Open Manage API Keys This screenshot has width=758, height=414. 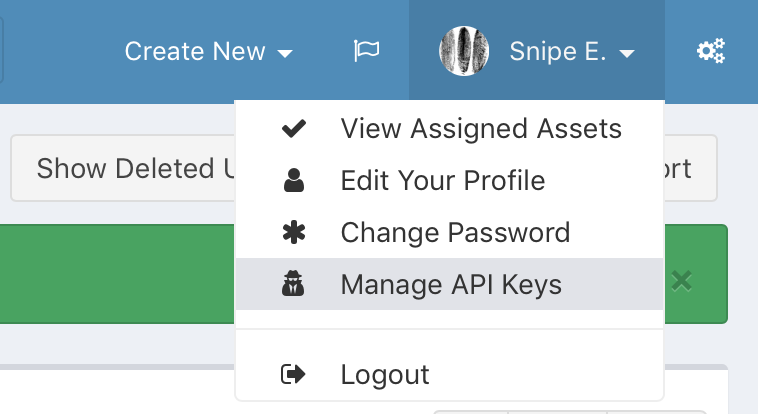click(450, 284)
